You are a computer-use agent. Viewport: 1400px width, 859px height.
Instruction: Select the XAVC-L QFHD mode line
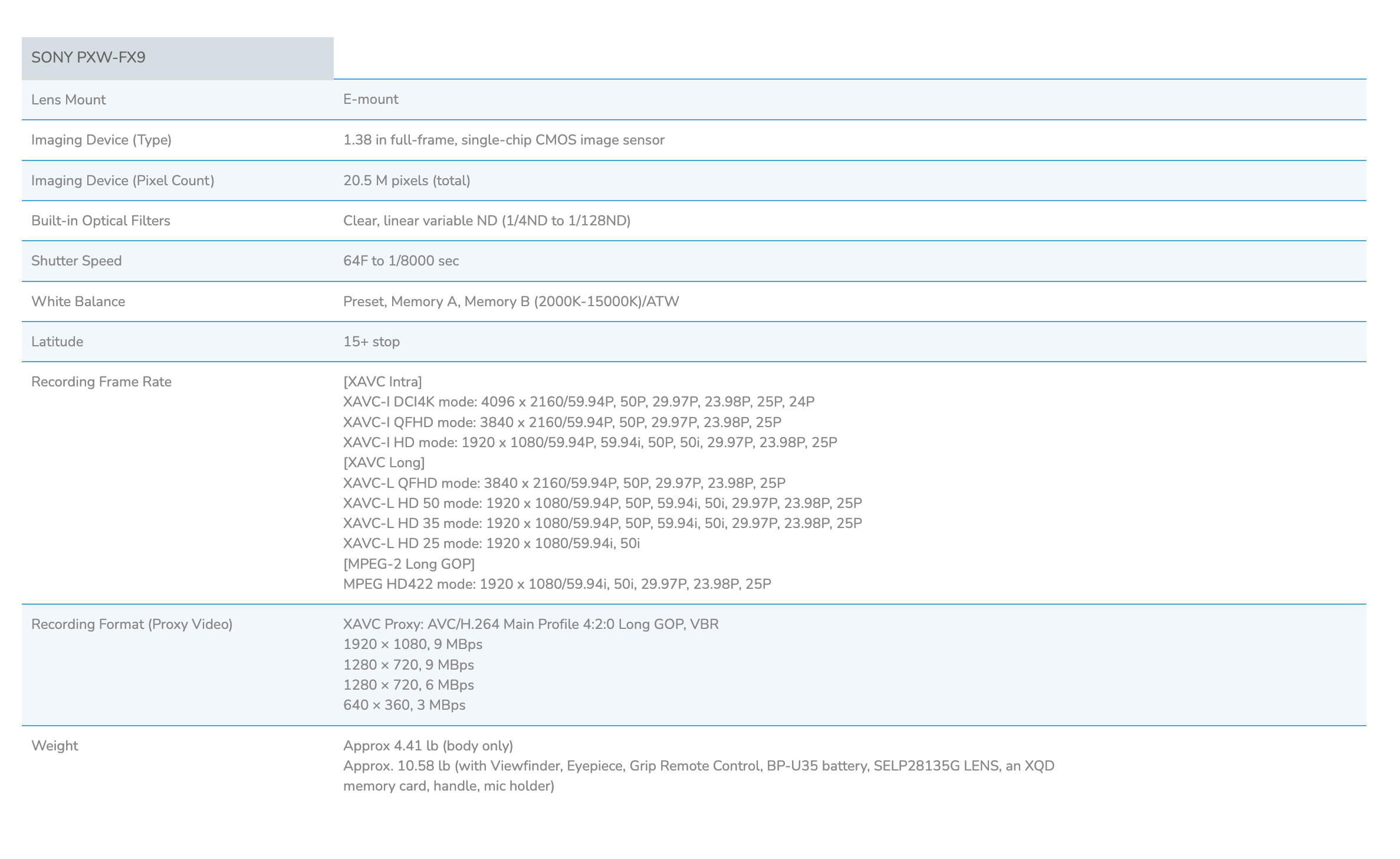click(x=564, y=483)
